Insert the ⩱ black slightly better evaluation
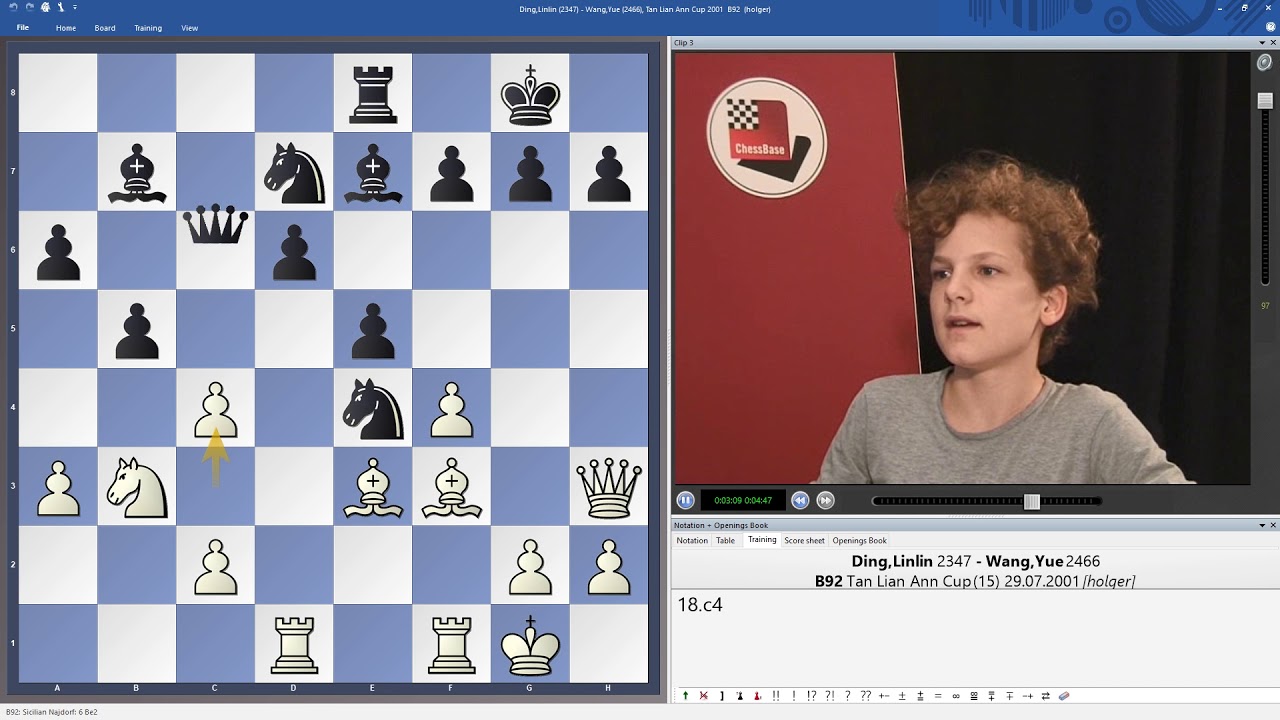This screenshot has height=720, width=1280. click(992, 696)
